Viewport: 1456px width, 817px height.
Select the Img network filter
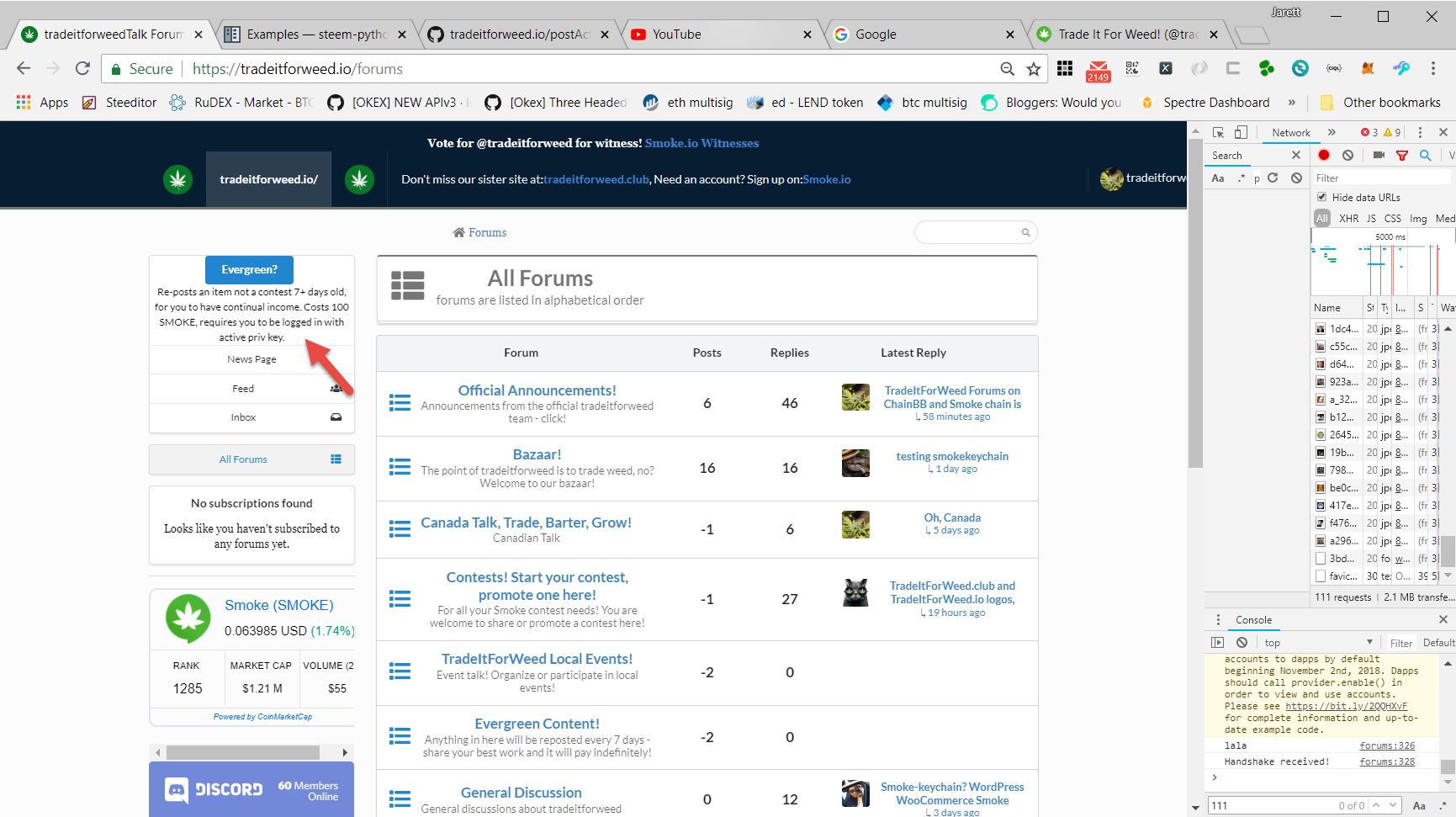(x=1418, y=219)
